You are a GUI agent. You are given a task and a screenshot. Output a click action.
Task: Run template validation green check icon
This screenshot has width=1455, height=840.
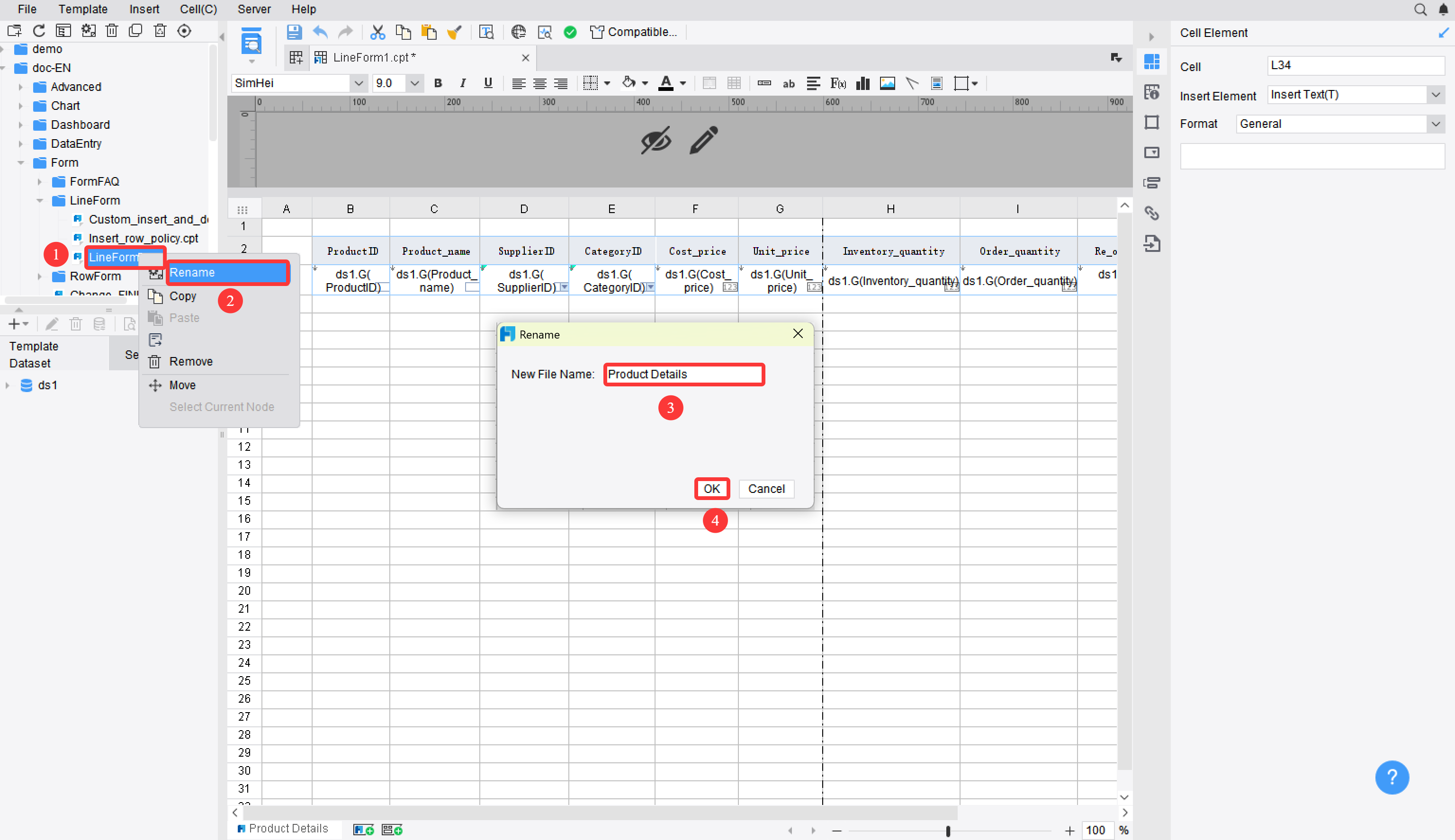(570, 32)
